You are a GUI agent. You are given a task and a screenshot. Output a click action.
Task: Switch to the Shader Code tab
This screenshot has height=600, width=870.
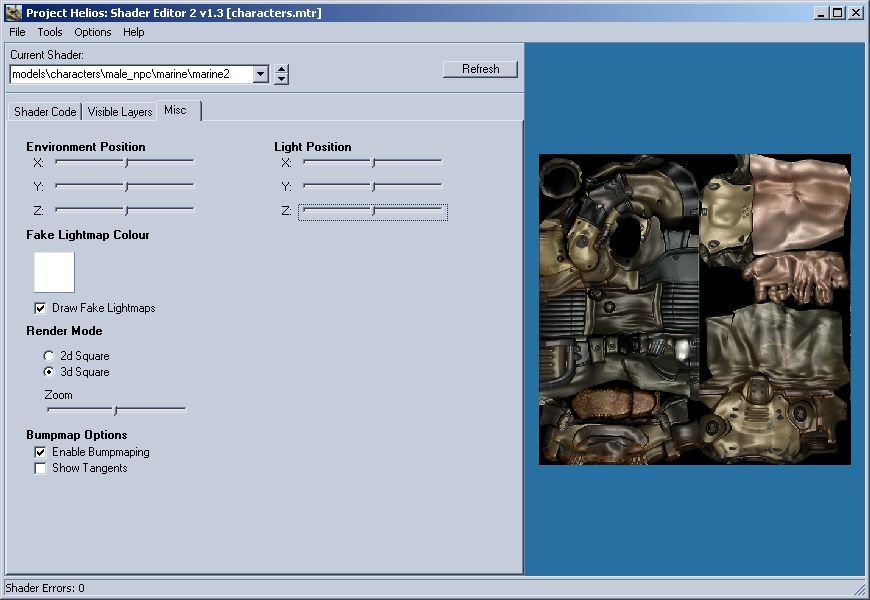point(45,112)
